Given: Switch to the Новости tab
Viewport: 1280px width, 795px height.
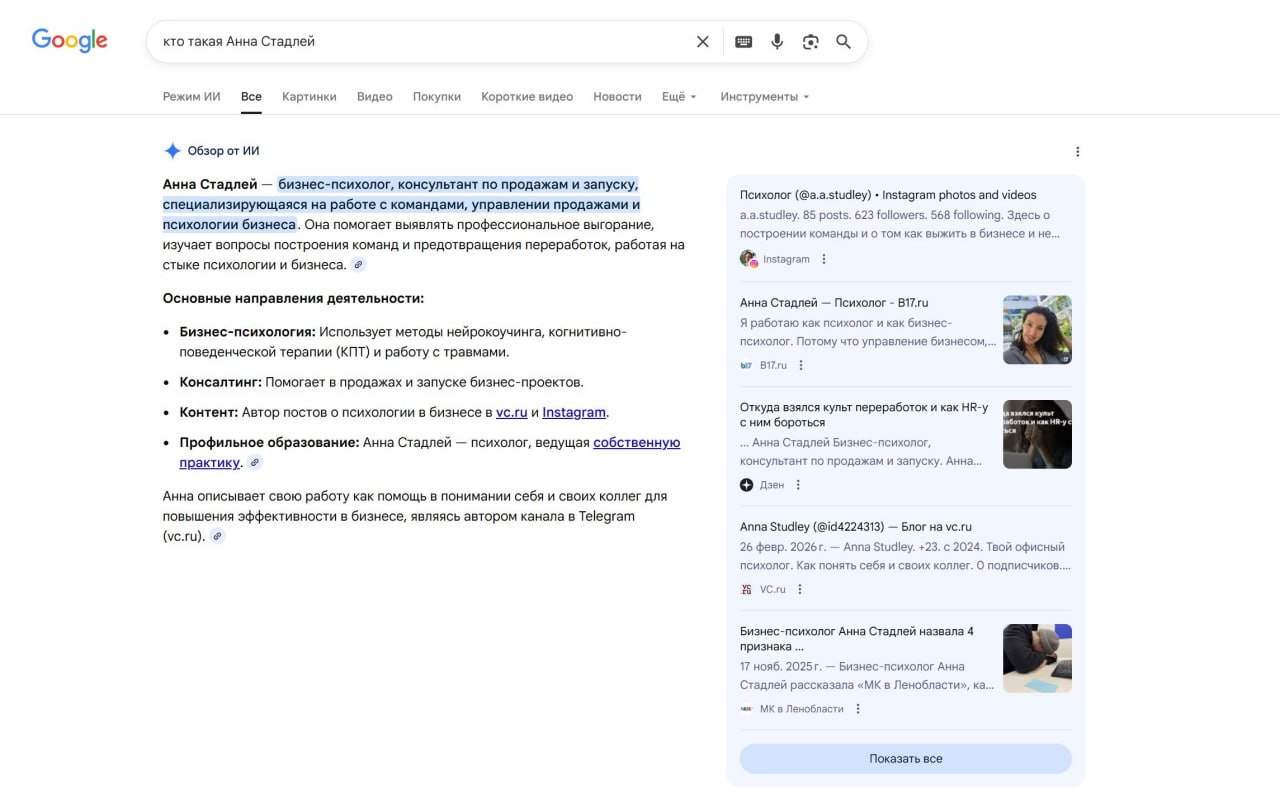Looking at the screenshot, I should (617, 97).
